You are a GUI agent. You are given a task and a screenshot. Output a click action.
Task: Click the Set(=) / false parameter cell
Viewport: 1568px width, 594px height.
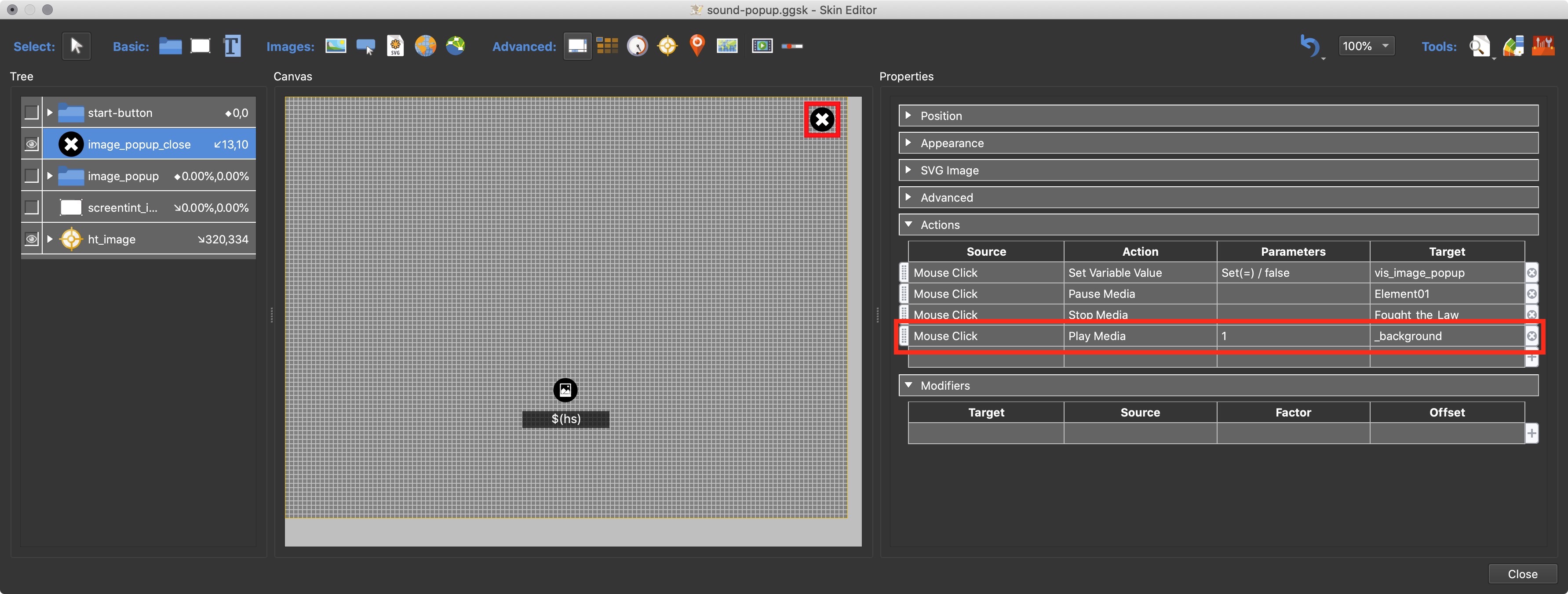(1293, 273)
